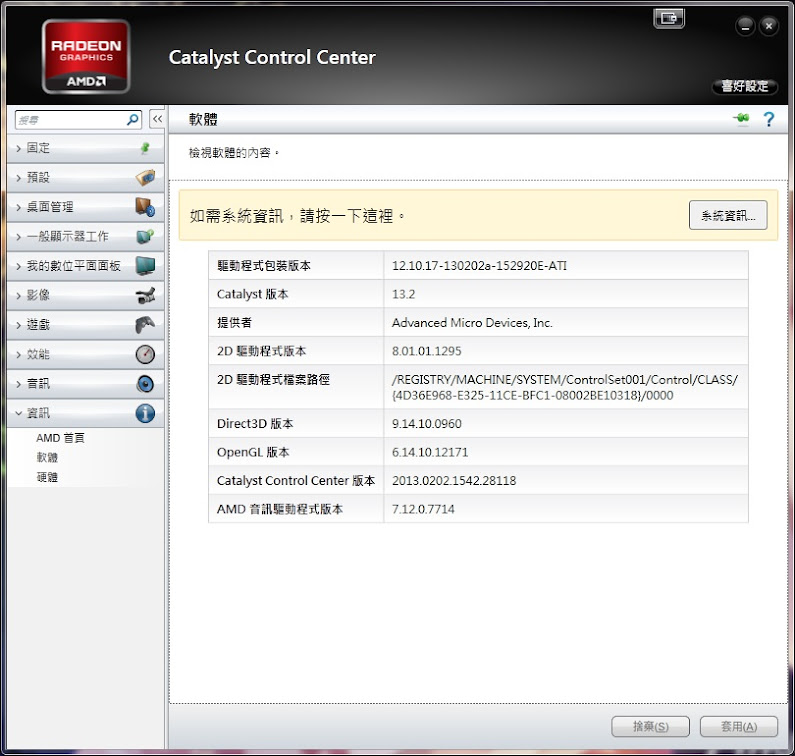The height and width of the screenshot is (756, 795).
Task: Select the 軟體 sidebar item
Action: point(47,457)
